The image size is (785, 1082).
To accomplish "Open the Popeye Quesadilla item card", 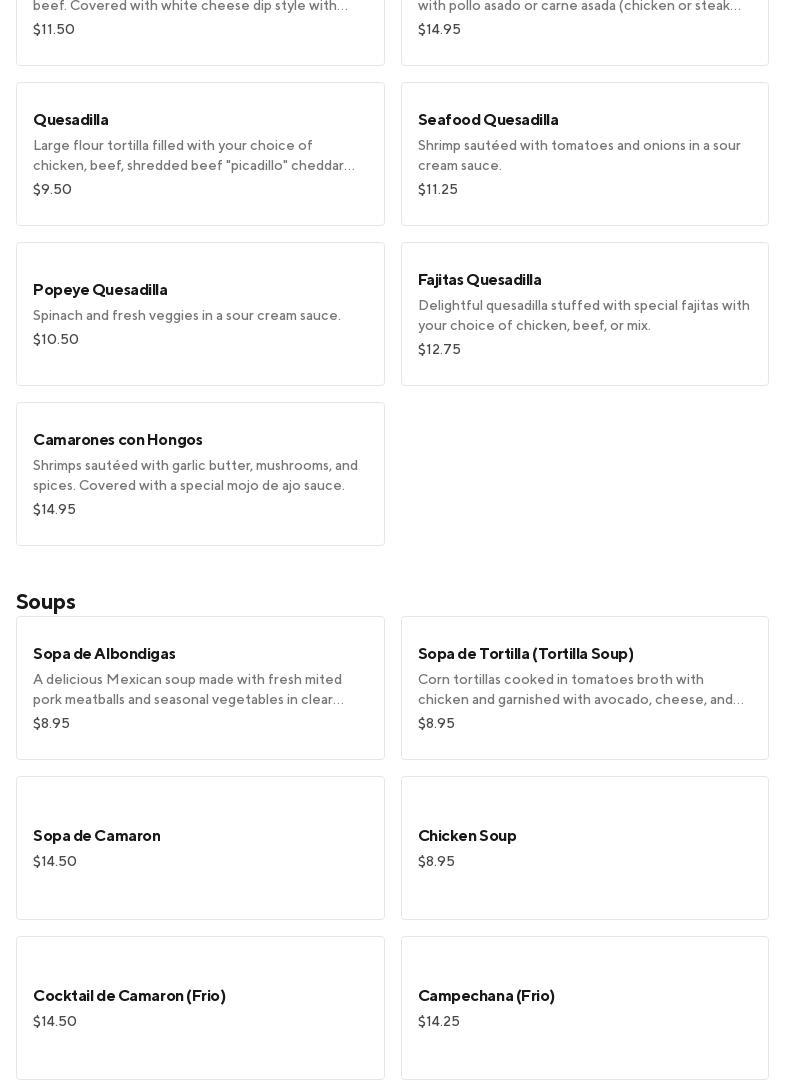I will (200, 313).
